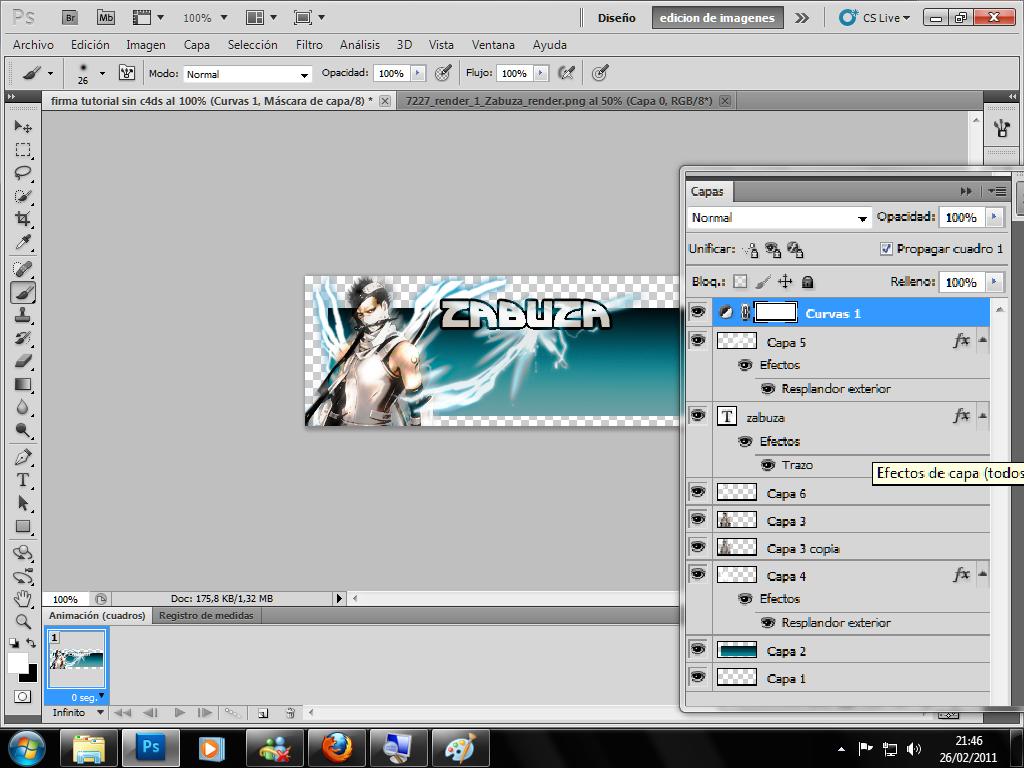Click lock position icon in Layers panel
This screenshot has height=768, width=1024.
click(x=785, y=281)
